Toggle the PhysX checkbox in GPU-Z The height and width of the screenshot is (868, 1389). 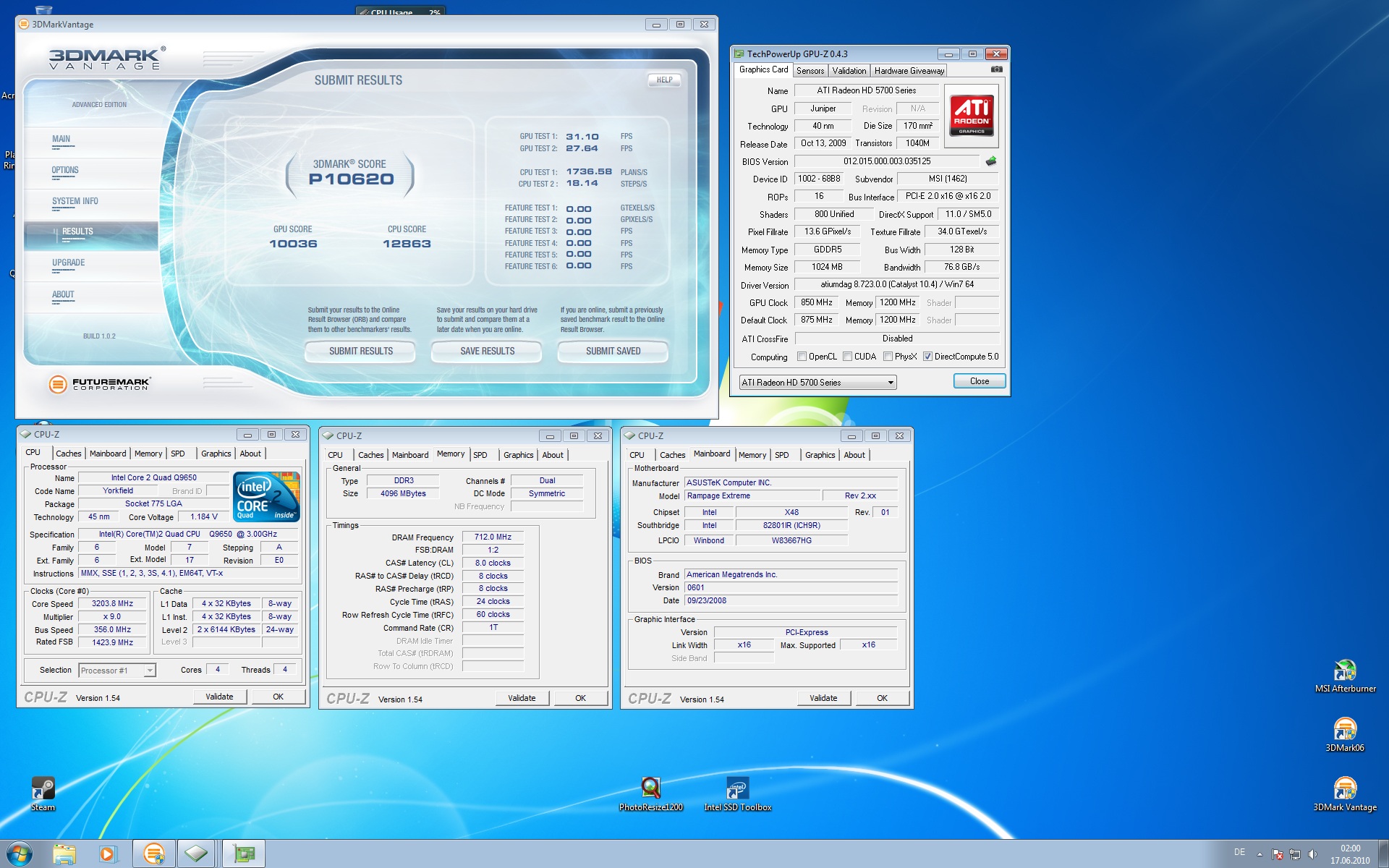click(888, 357)
